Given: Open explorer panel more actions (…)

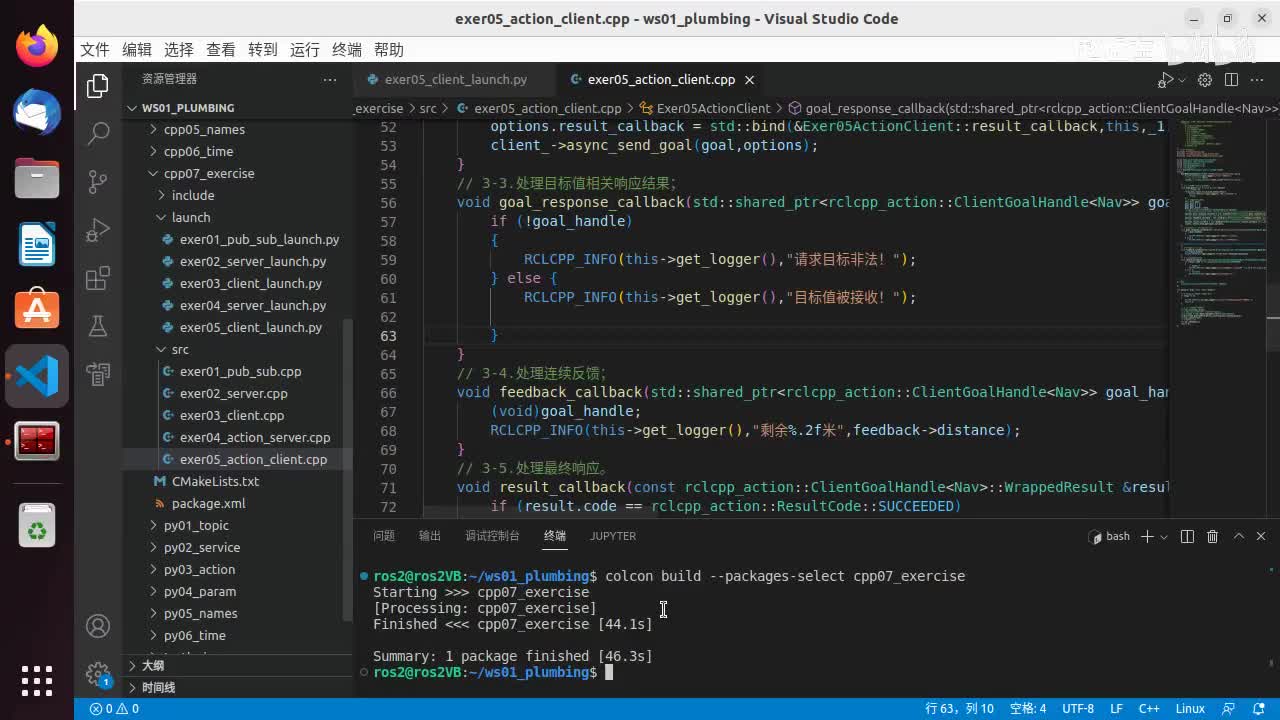Looking at the screenshot, I should 330,79.
